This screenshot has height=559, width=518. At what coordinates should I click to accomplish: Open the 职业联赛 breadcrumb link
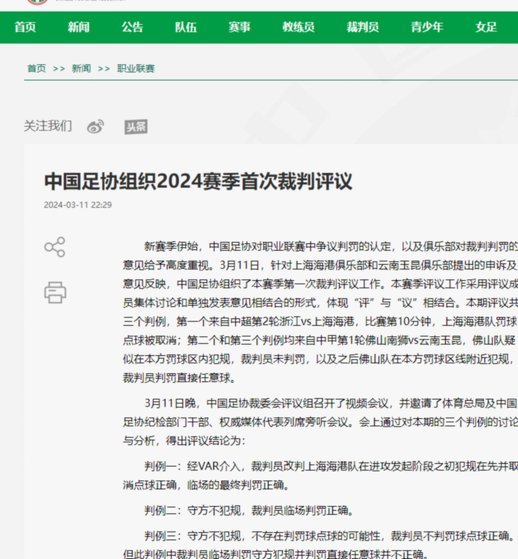click(x=136, y=68)
